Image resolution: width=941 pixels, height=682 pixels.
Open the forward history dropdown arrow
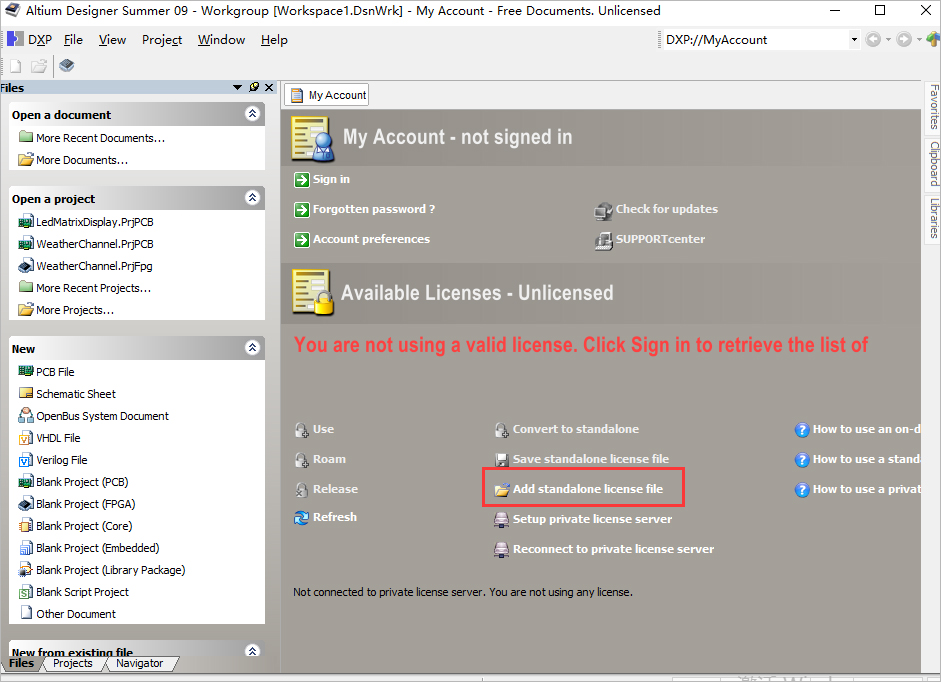point(919,40)
